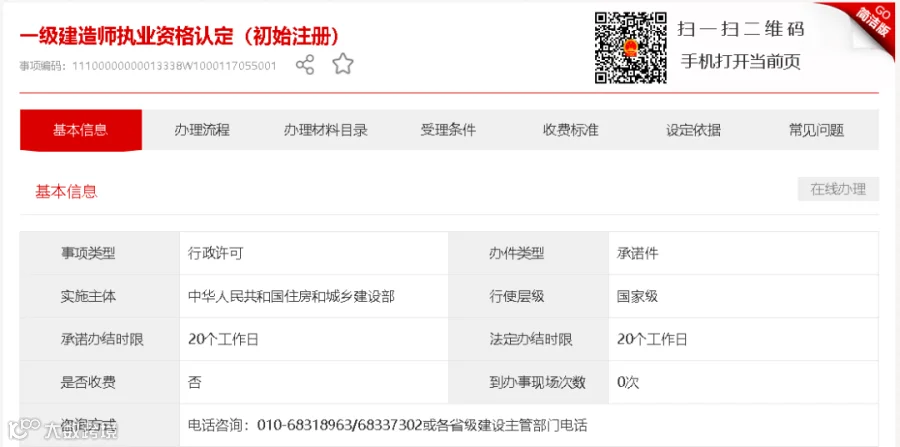900x447 pixels.
Task: Open the 常见问题 tab
Action: coord(816,130)
